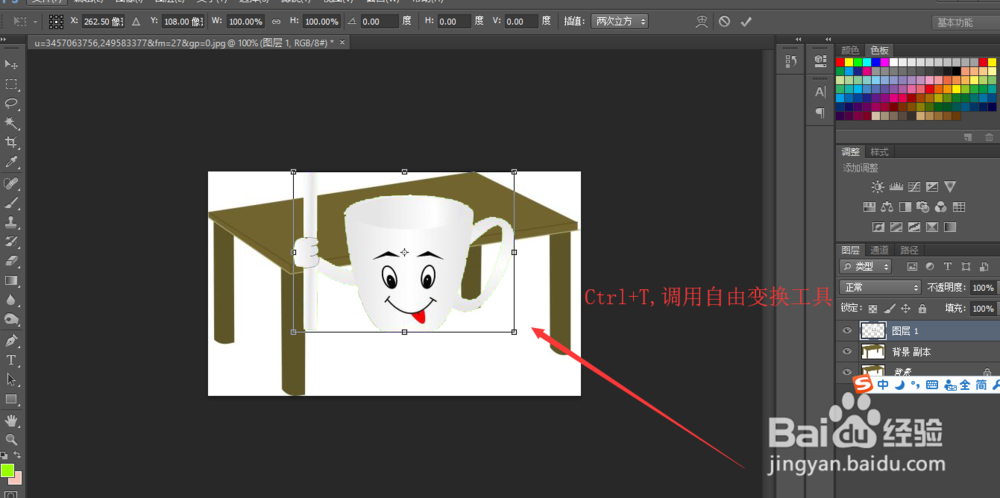The image size is (1000, 498).
Task: Open the Character panel icon
Action: 820,92
